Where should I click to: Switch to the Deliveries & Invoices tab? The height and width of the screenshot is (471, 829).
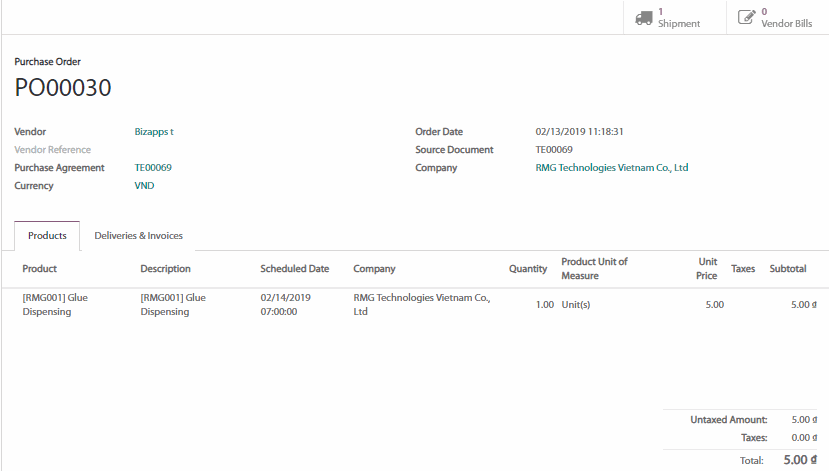coord(138,236)
